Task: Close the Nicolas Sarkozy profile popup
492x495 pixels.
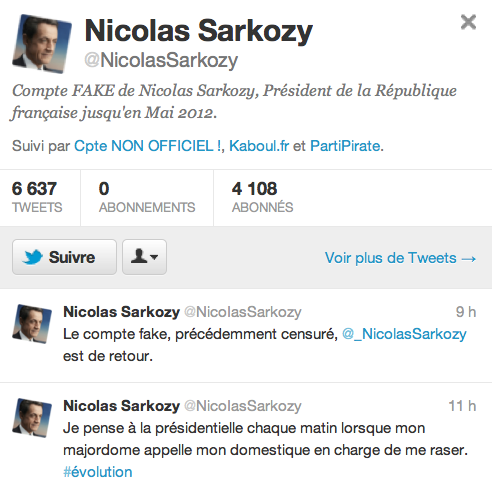Action: click(x=468, y=22)
